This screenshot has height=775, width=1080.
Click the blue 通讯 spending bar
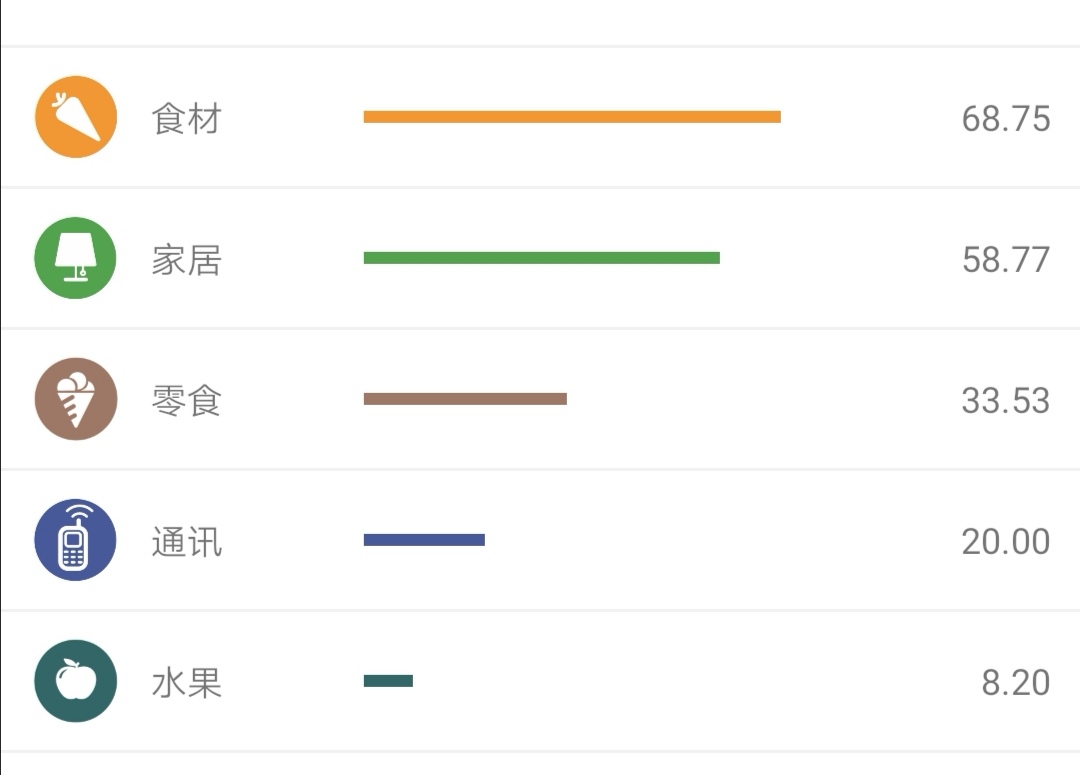424,540
